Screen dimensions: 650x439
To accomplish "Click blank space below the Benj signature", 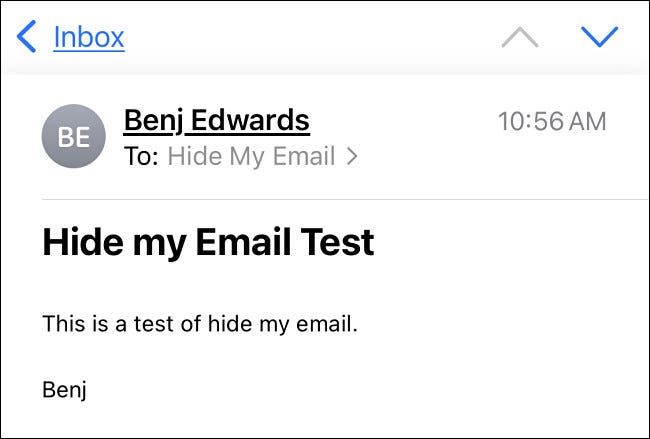I will tap(325, 420).
